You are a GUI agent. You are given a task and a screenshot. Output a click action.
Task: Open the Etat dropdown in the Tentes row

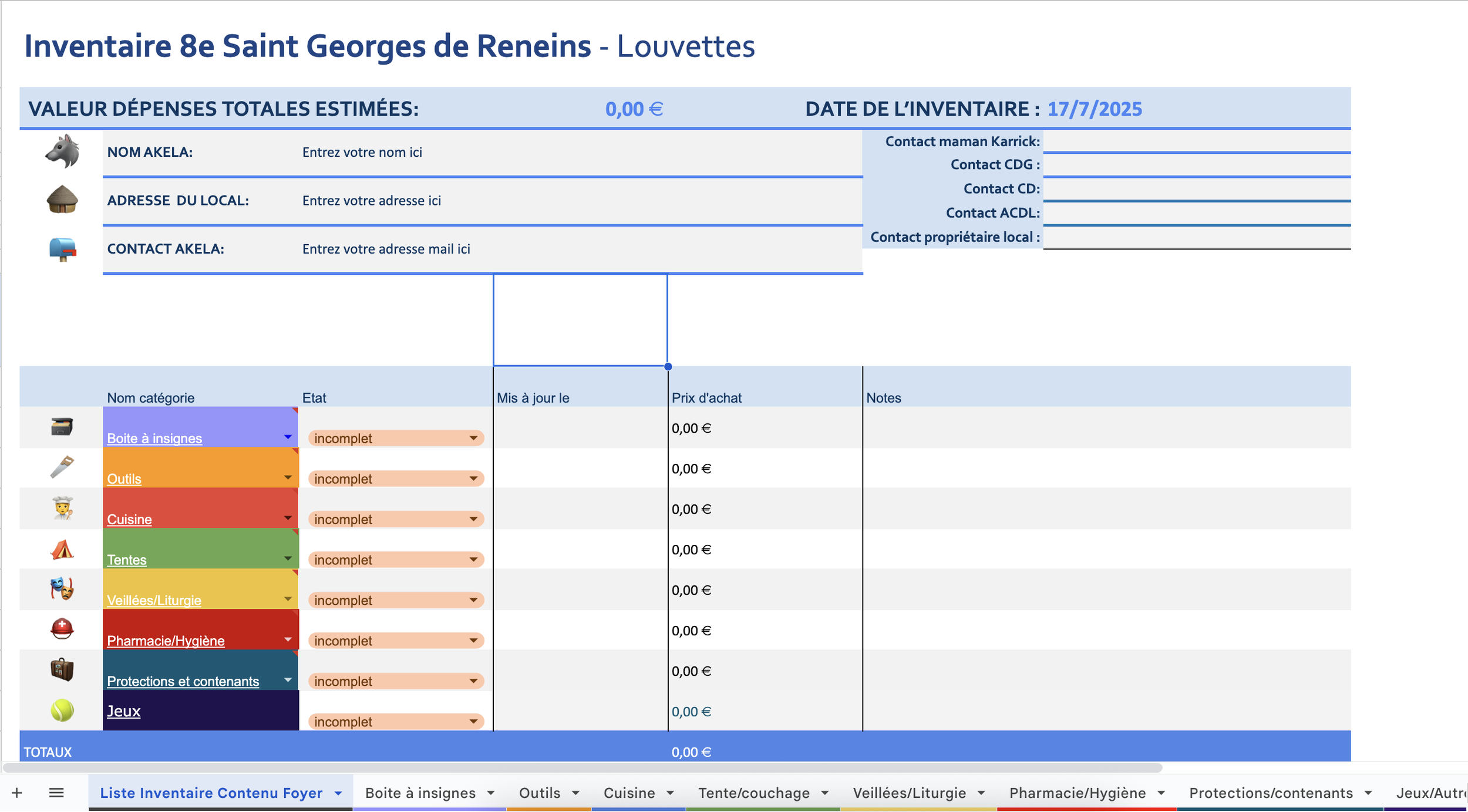pos(396,560)
